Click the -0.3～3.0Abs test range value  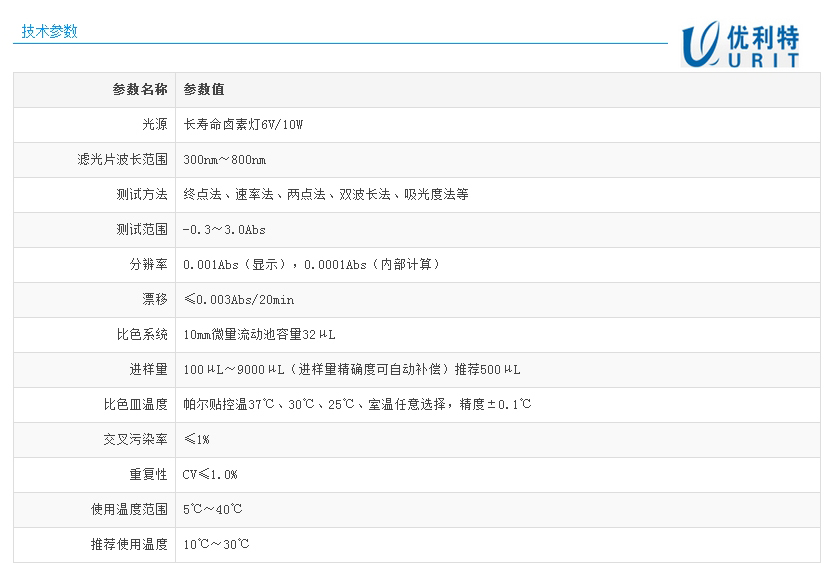tap(224, 230)
